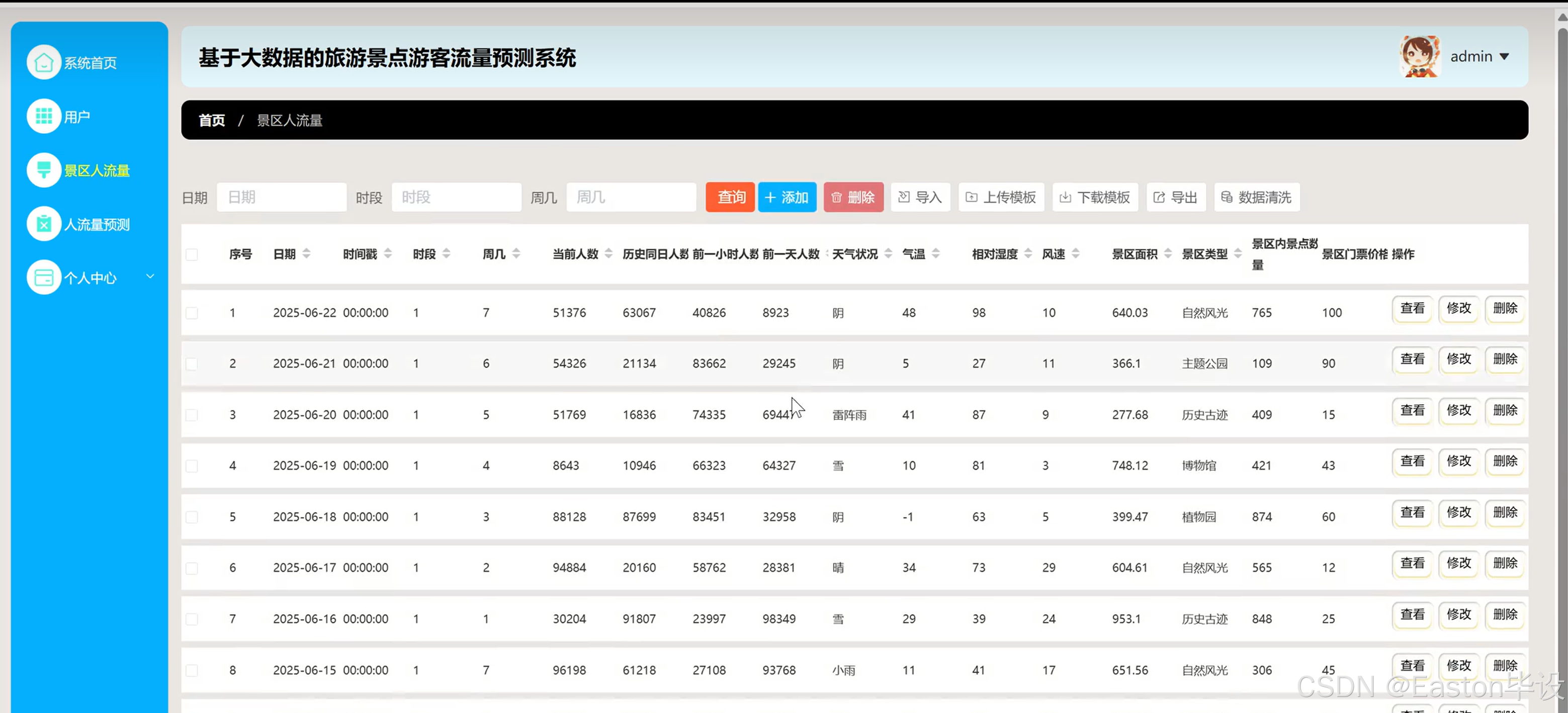Focus the 周几 search input field

point(631,197)
